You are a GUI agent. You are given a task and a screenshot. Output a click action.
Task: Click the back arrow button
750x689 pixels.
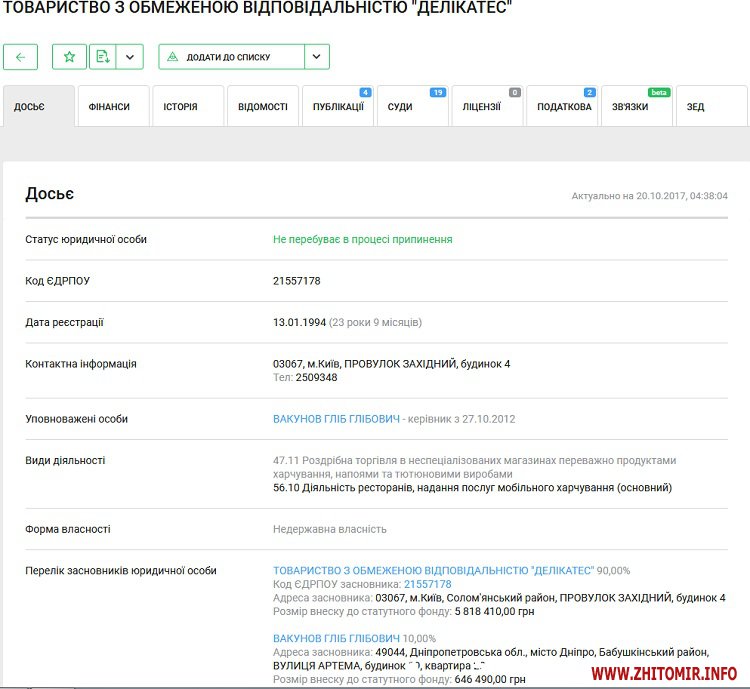point(21,57)
